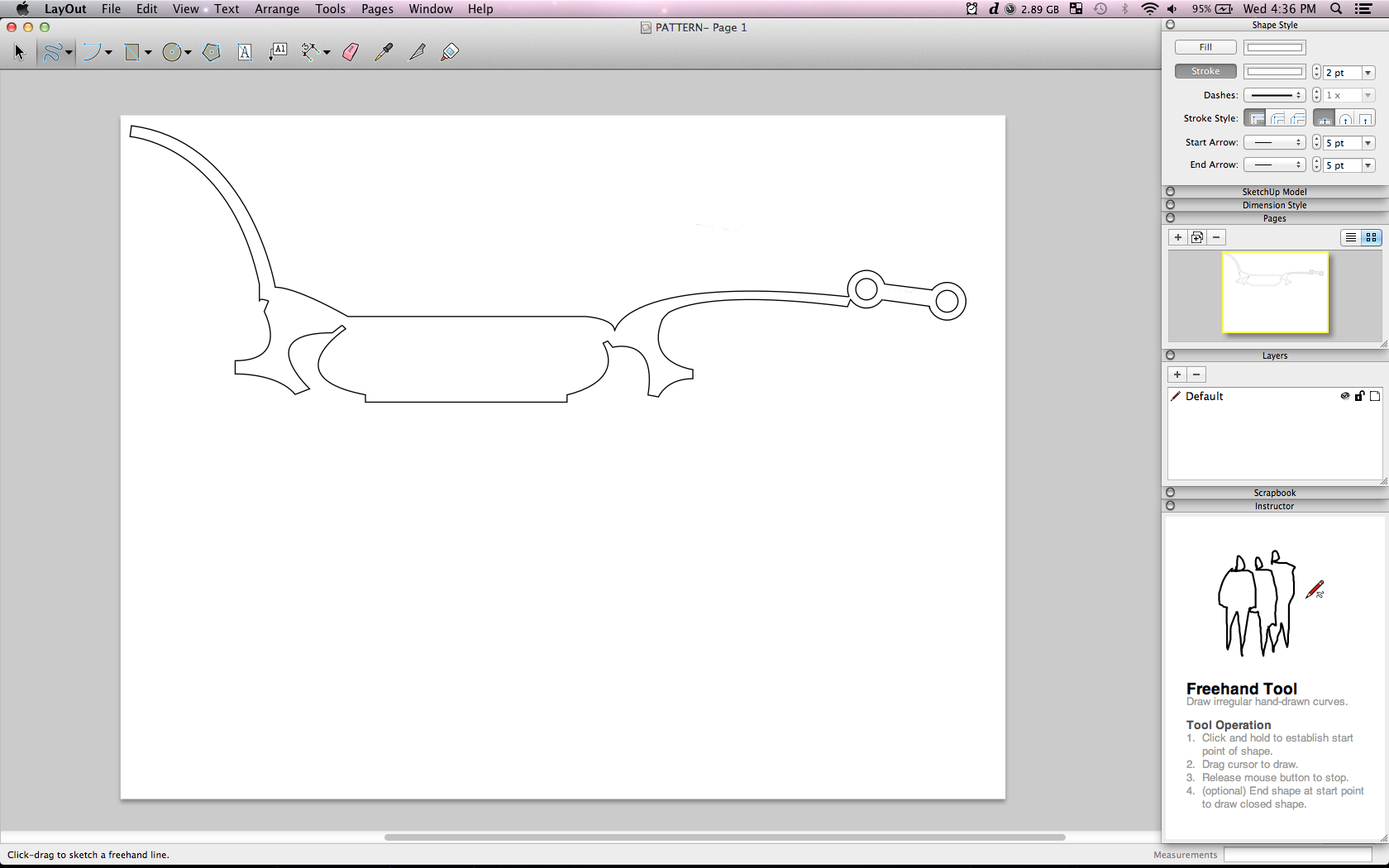
Task: Open Spotlight search in menu bar
Action: click(x=1336, y=9)
